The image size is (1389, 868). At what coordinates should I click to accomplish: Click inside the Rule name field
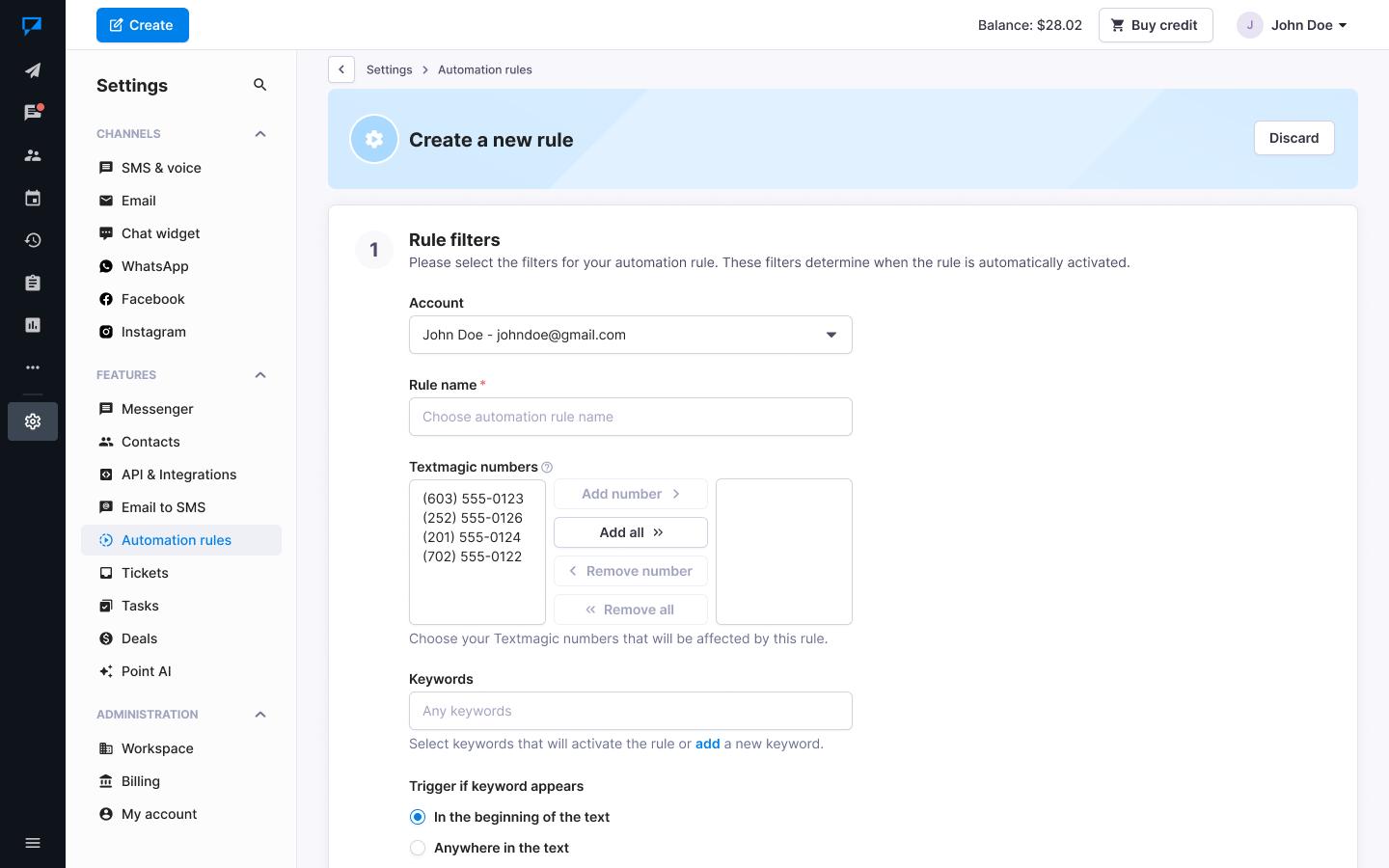[630, 417]
